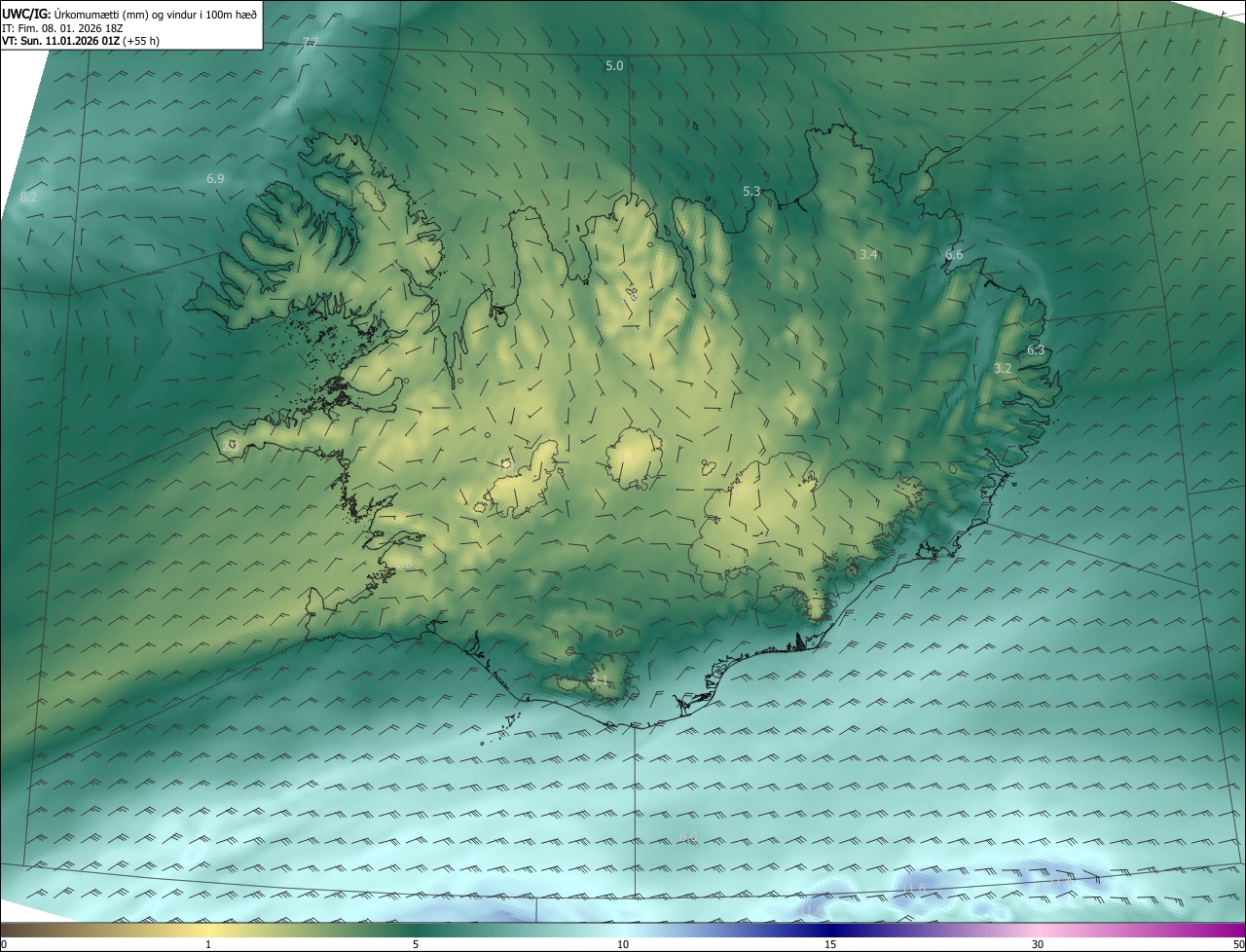Viewport: 1246px width, 952px height.
Task: Click the 10 tick on the color scale
Action: coord(623,944)
